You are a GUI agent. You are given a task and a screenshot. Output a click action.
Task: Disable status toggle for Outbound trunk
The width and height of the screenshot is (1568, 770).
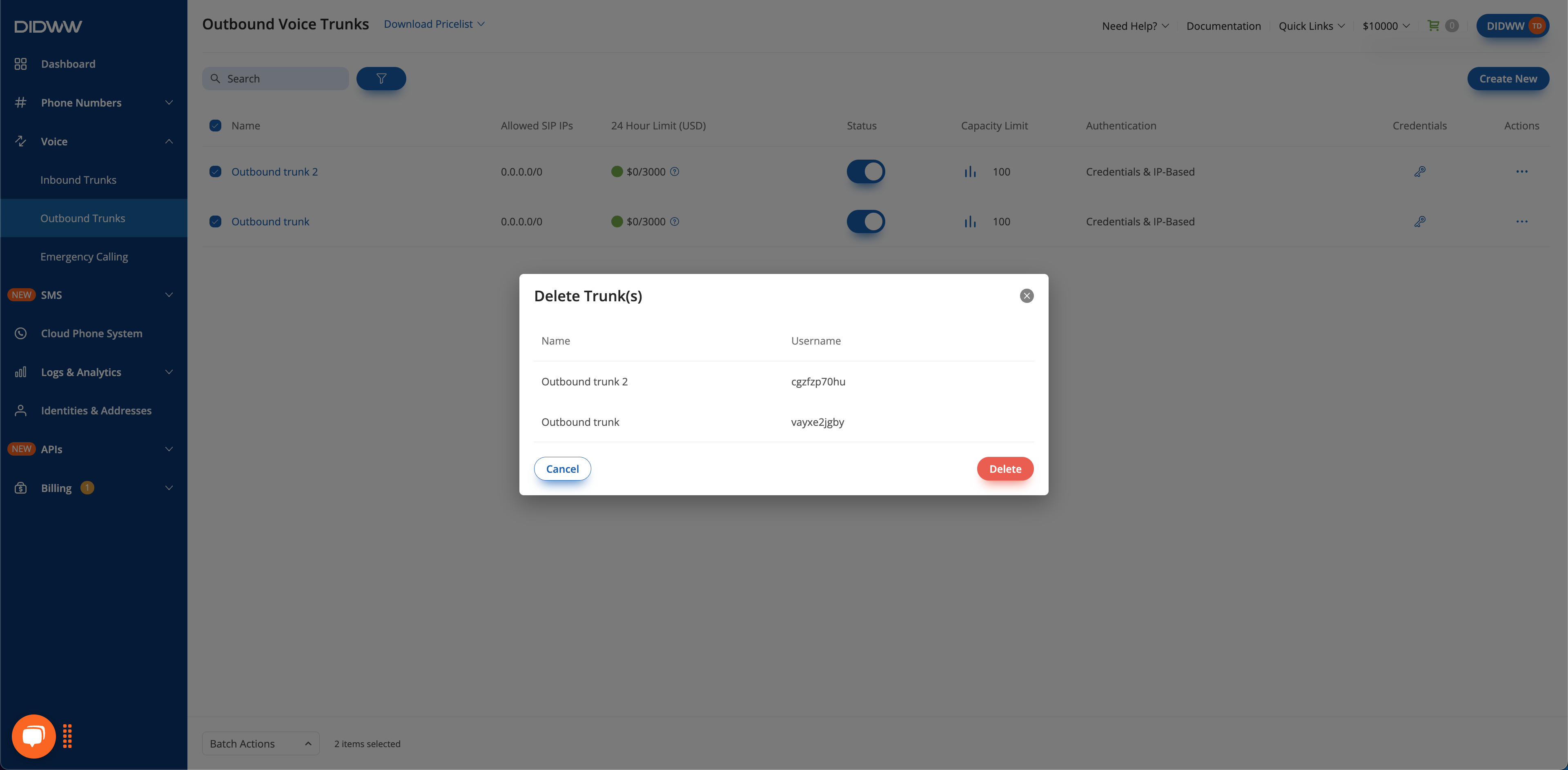(x=866, y=222)
